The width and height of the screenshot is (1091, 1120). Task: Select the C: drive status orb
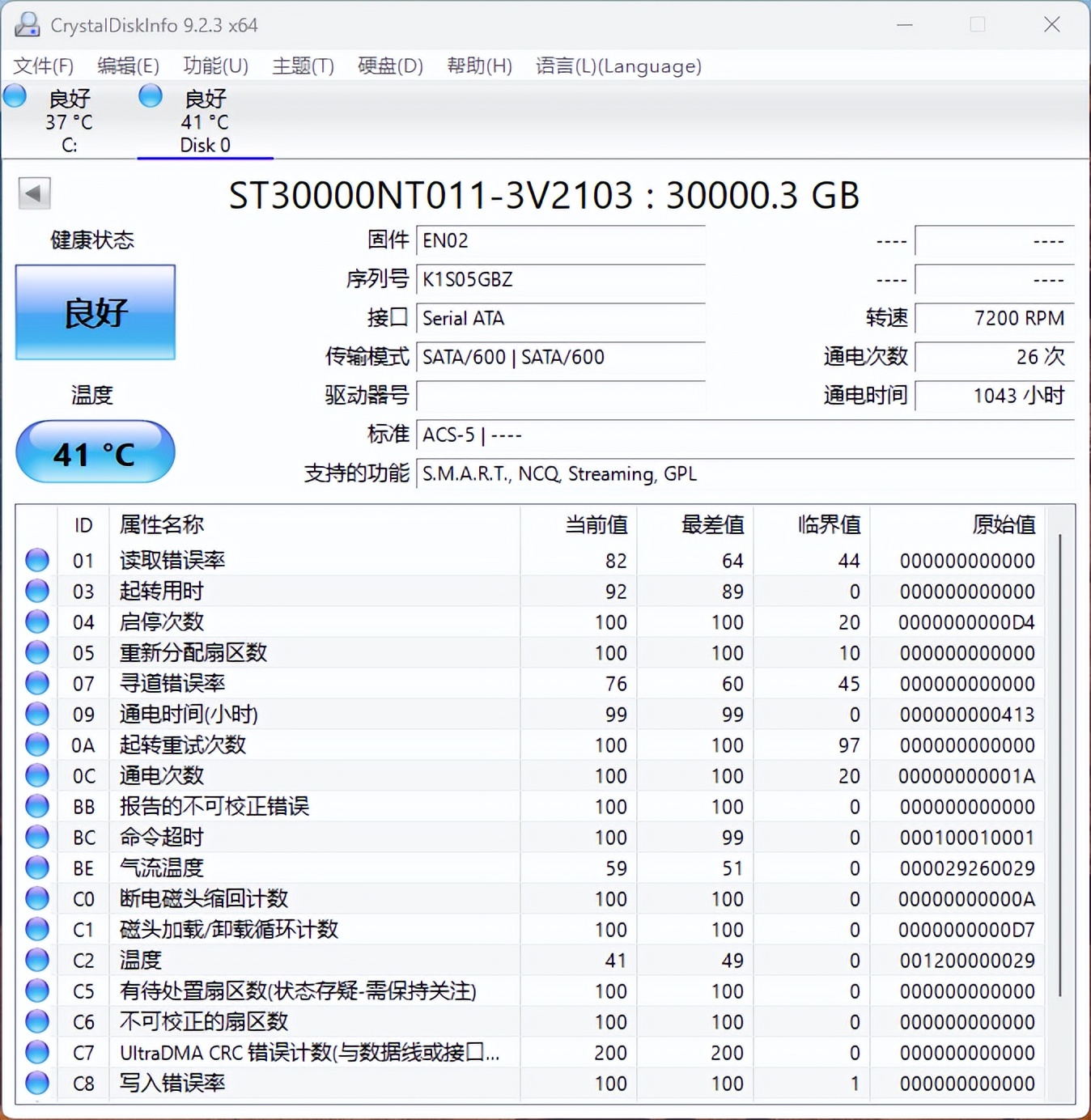[15, 95]
